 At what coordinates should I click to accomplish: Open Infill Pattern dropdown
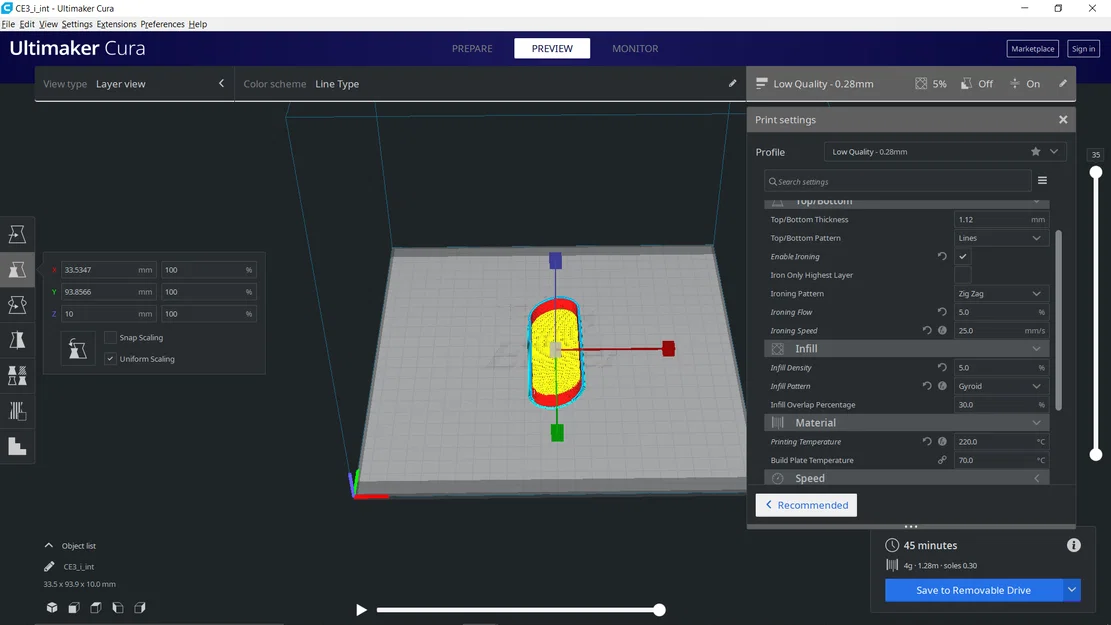[1000, 386]
